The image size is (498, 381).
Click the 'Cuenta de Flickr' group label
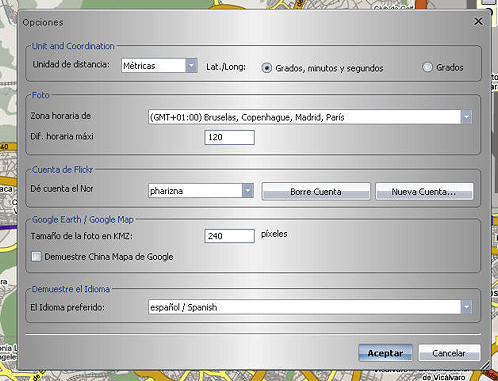click(x=62, y=170)
